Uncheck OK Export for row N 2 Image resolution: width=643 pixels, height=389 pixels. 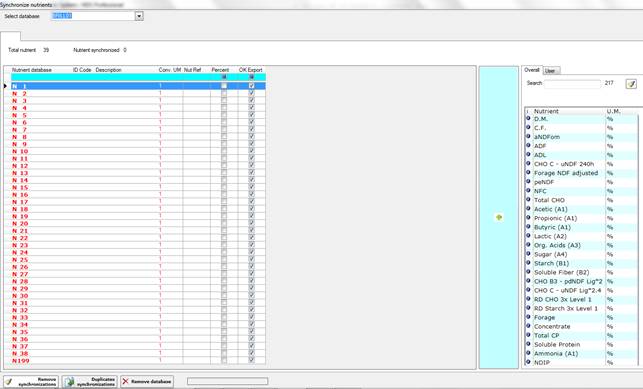pyautogui.click(x=251, y=93)
